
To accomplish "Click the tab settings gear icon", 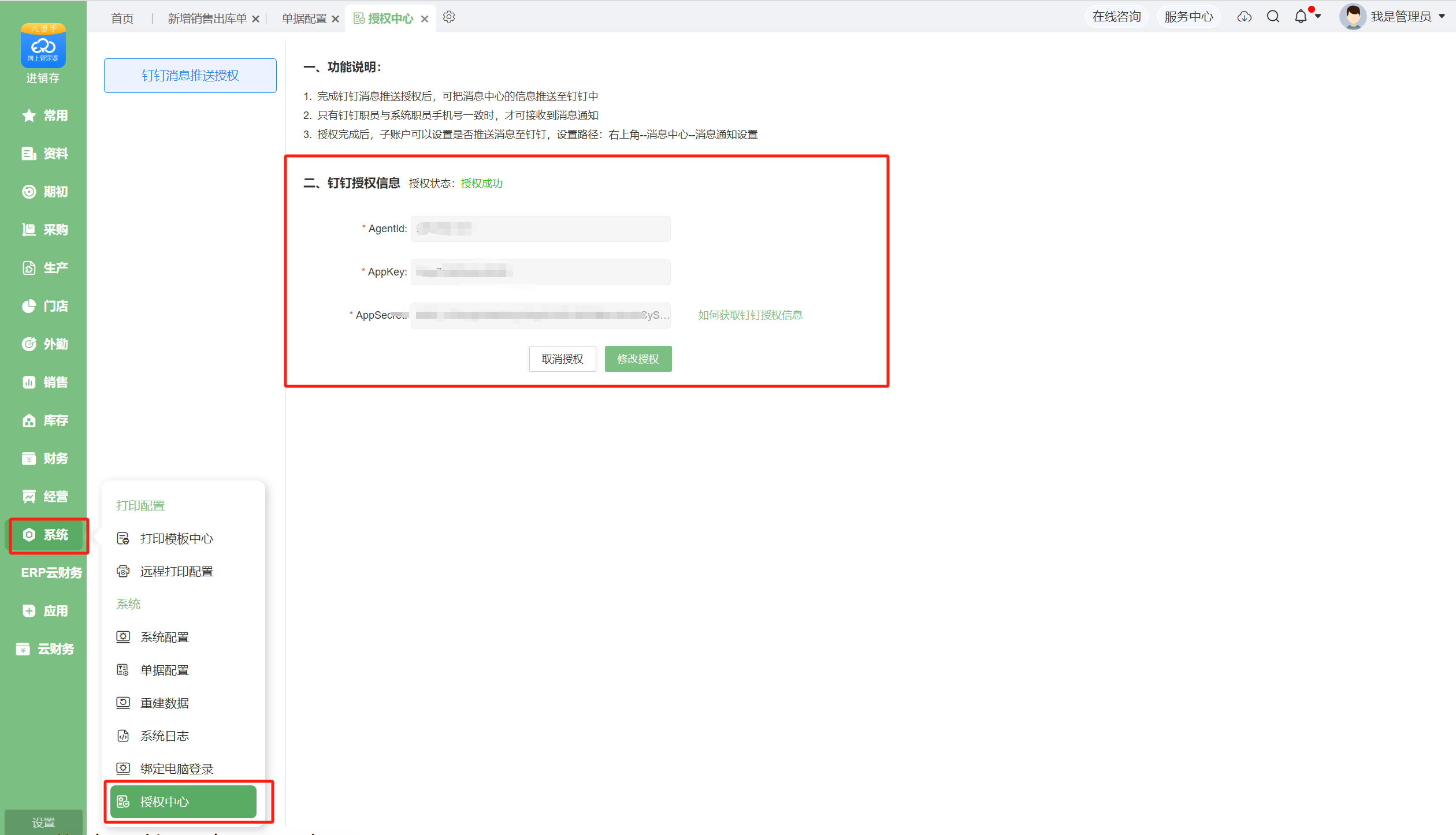I will (x=449, y=17).
